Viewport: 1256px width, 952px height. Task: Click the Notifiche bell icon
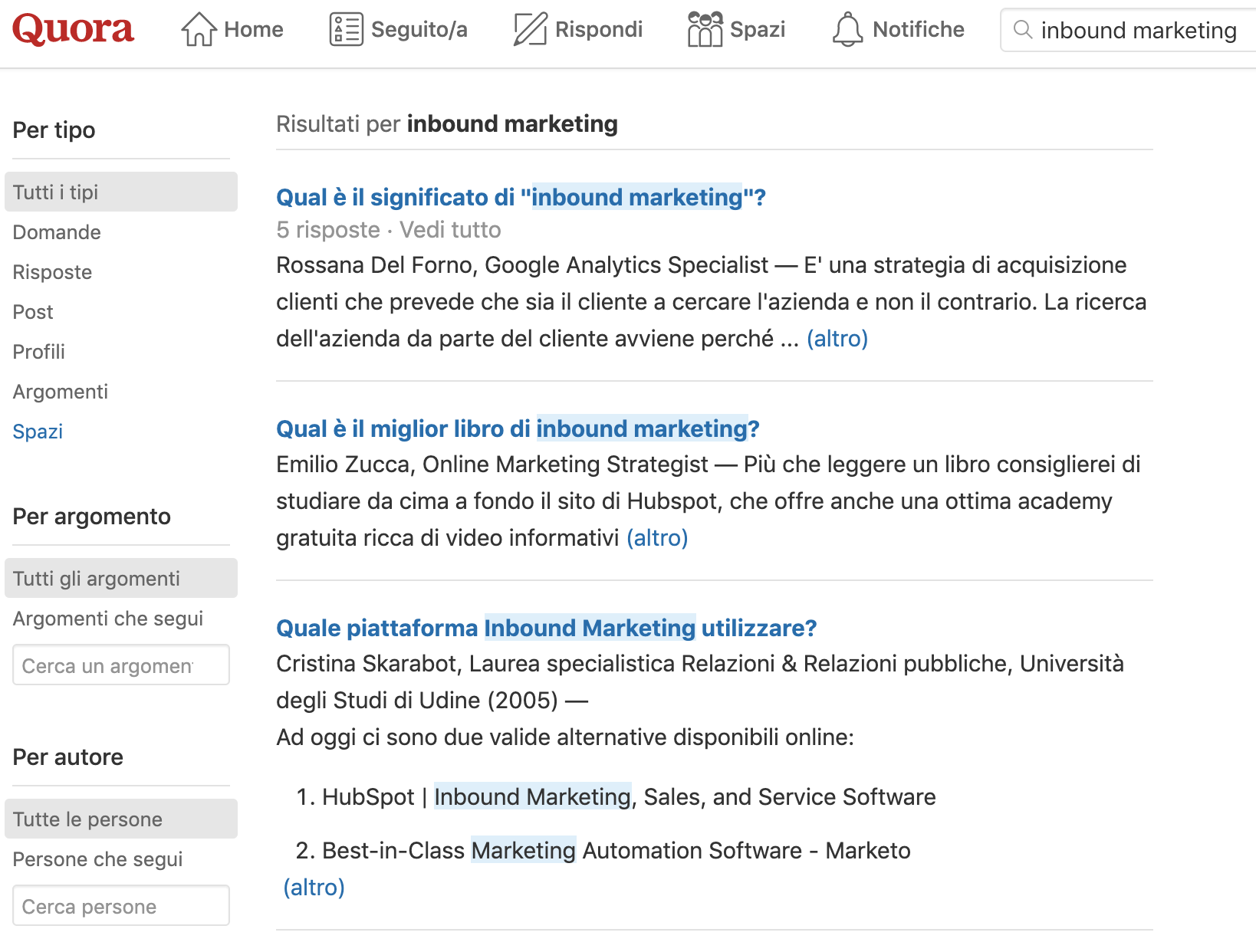pos(847,29)
